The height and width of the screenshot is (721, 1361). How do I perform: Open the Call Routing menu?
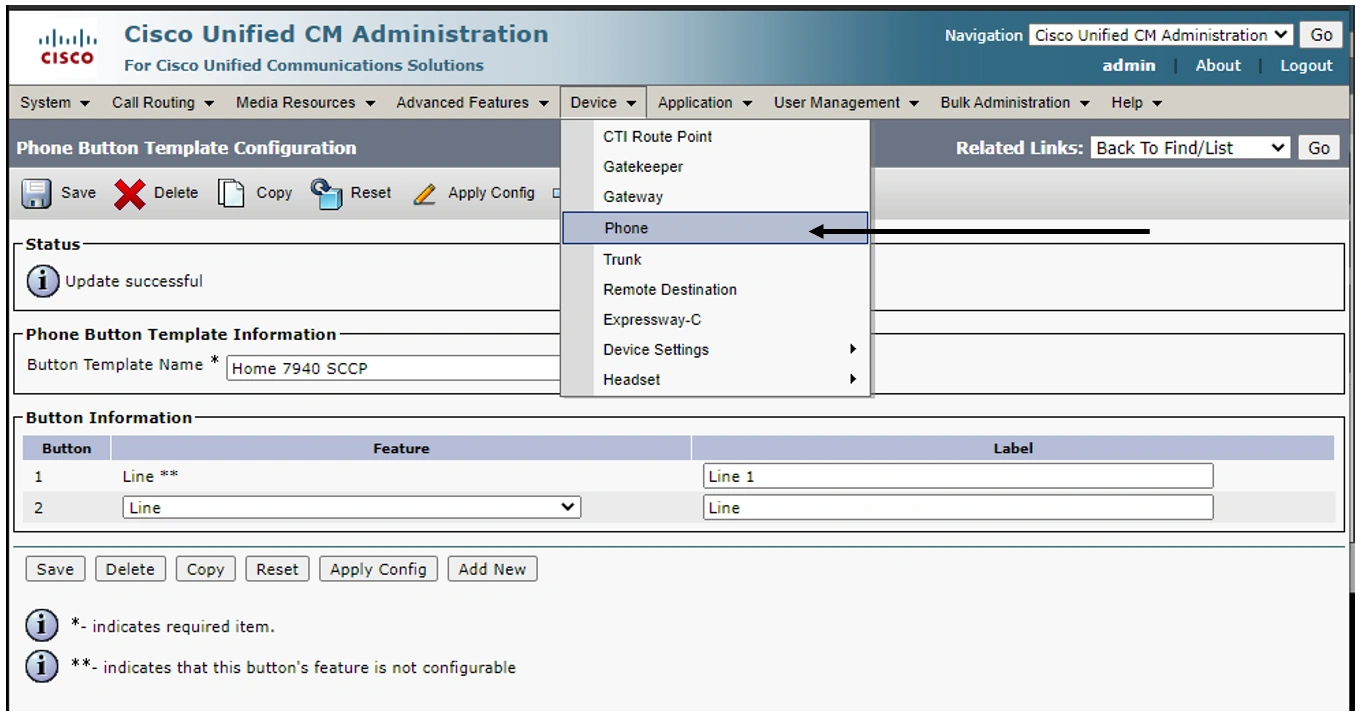point(163,103)
